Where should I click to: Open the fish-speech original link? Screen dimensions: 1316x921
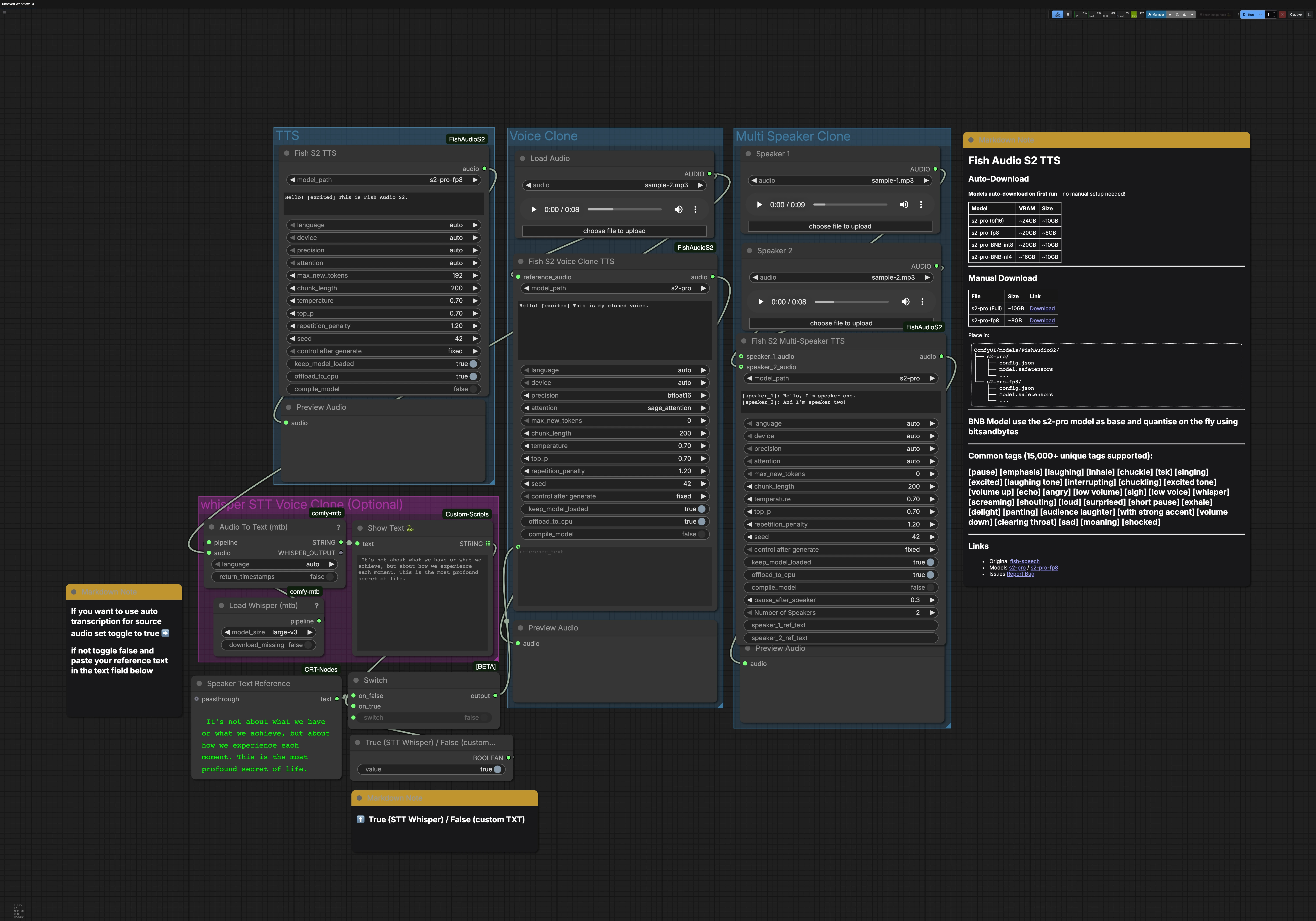[1024, 562]
